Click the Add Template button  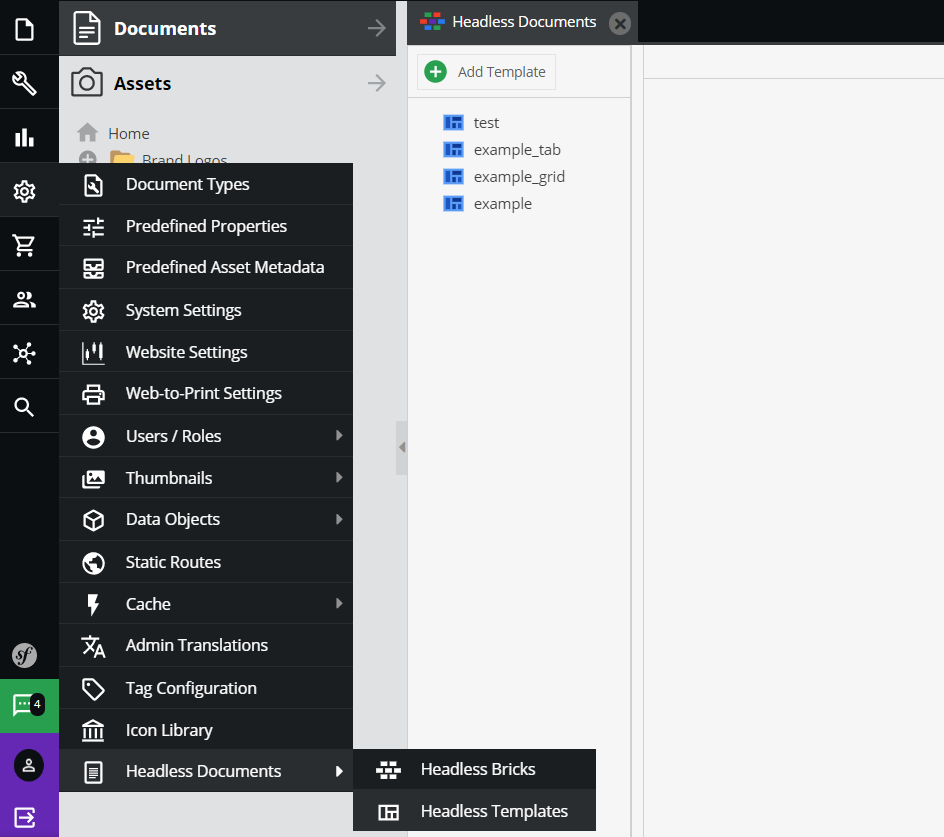click(x=486, y=72)
